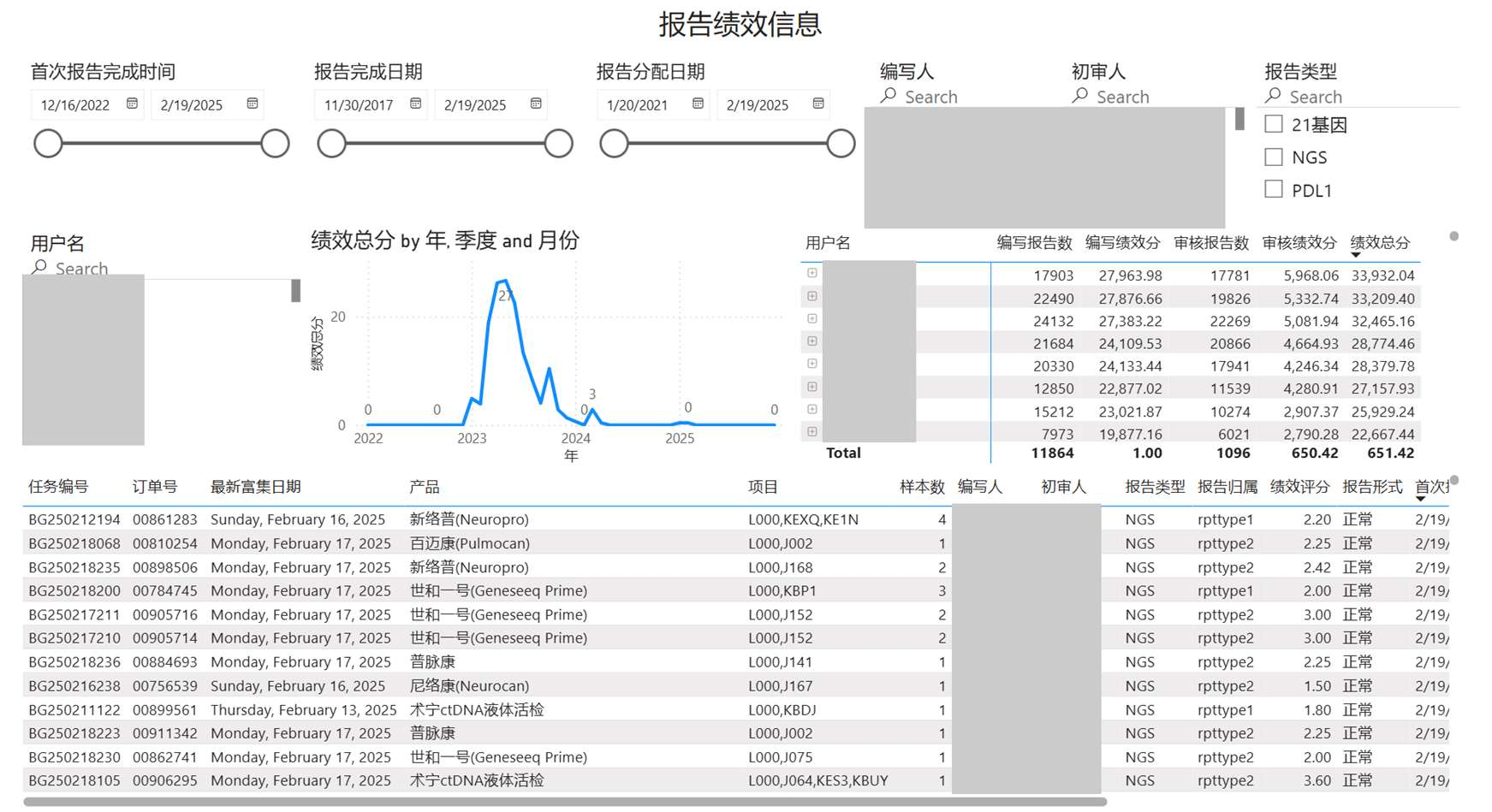Open calendar for 报告完成日期 end date
The image size is (1492, 812).
click(536, 104)
